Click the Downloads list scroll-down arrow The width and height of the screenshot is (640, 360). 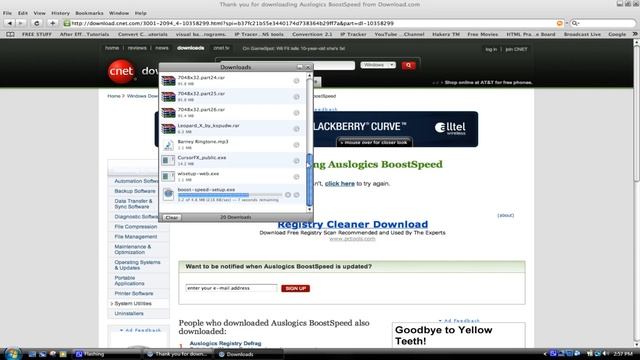pos(309,209)
